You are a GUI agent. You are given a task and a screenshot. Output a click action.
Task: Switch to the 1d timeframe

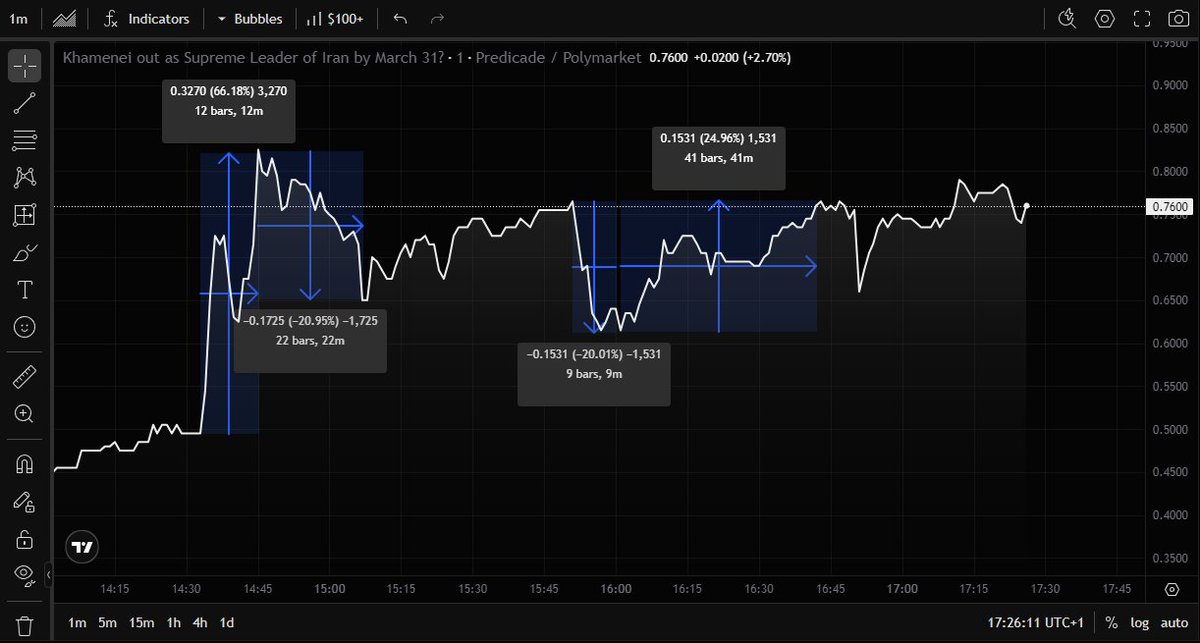[227, 622]
